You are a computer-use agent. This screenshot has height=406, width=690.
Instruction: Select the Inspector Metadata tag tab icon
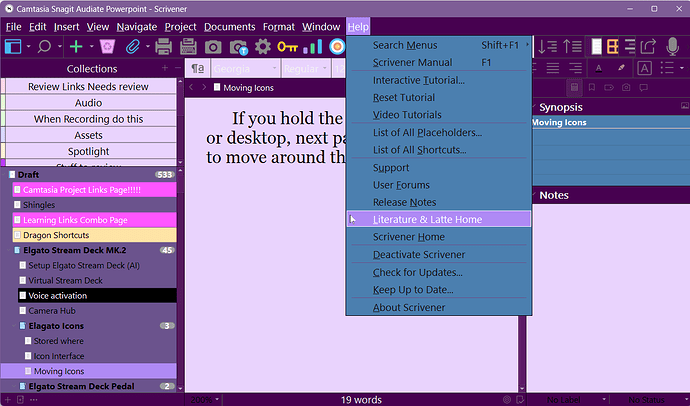[609, 88]
